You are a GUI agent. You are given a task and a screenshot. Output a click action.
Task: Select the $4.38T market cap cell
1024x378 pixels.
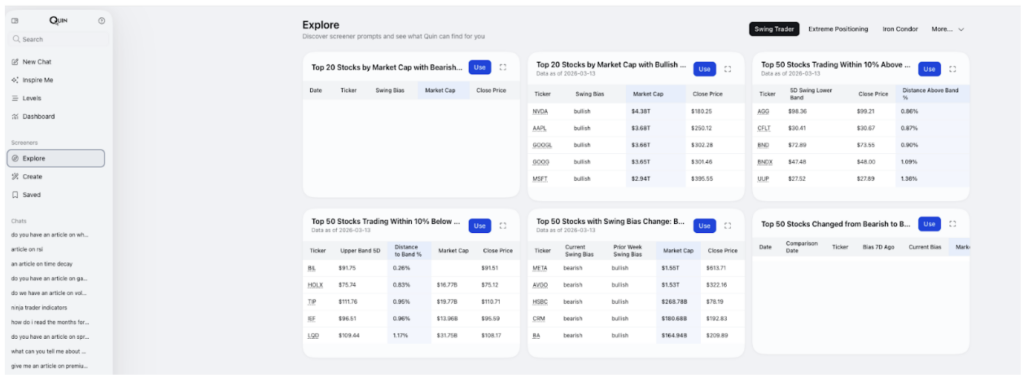pos(656,112)
